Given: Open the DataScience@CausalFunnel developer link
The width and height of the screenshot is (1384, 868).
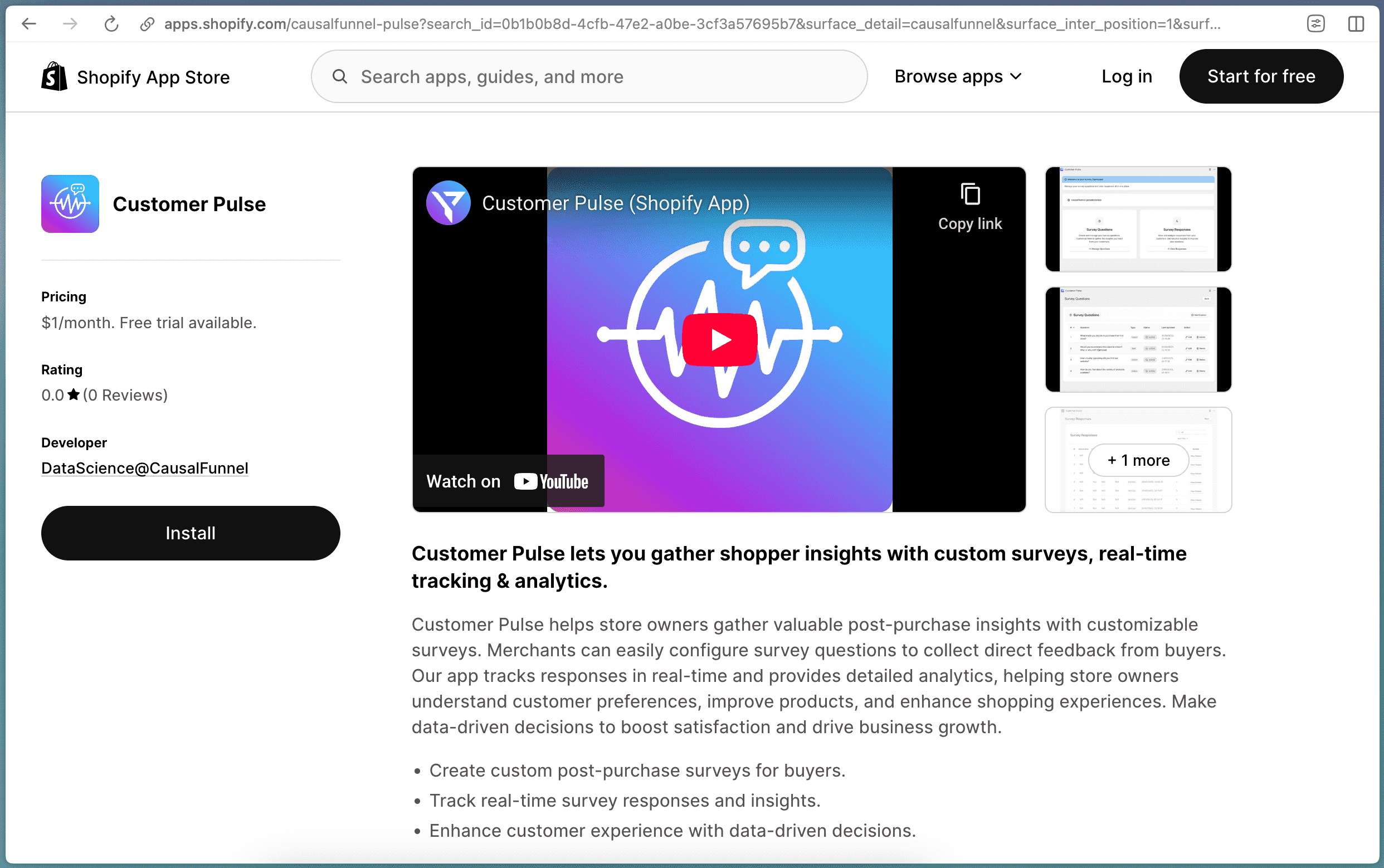Looking at the screenshot, I should click(x=144, y=468).
